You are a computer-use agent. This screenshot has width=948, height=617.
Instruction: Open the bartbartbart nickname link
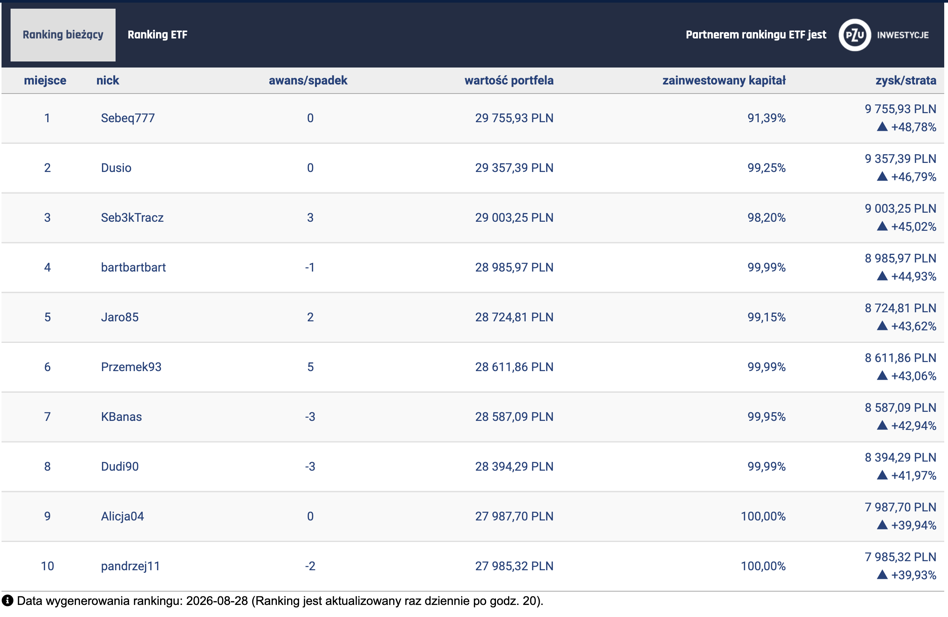tap(133, 267)
